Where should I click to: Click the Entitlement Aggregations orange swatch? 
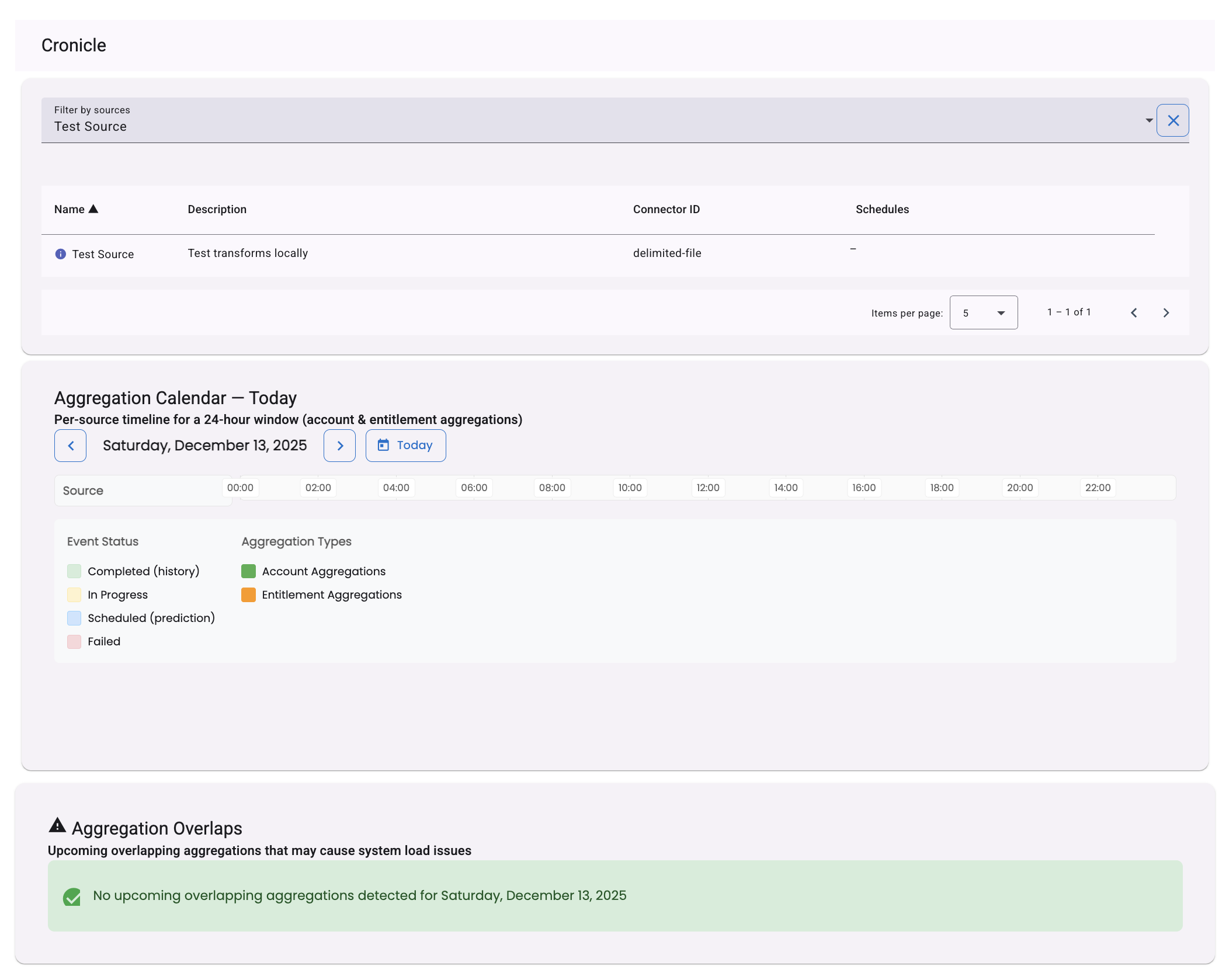click(x=248, y=595)
